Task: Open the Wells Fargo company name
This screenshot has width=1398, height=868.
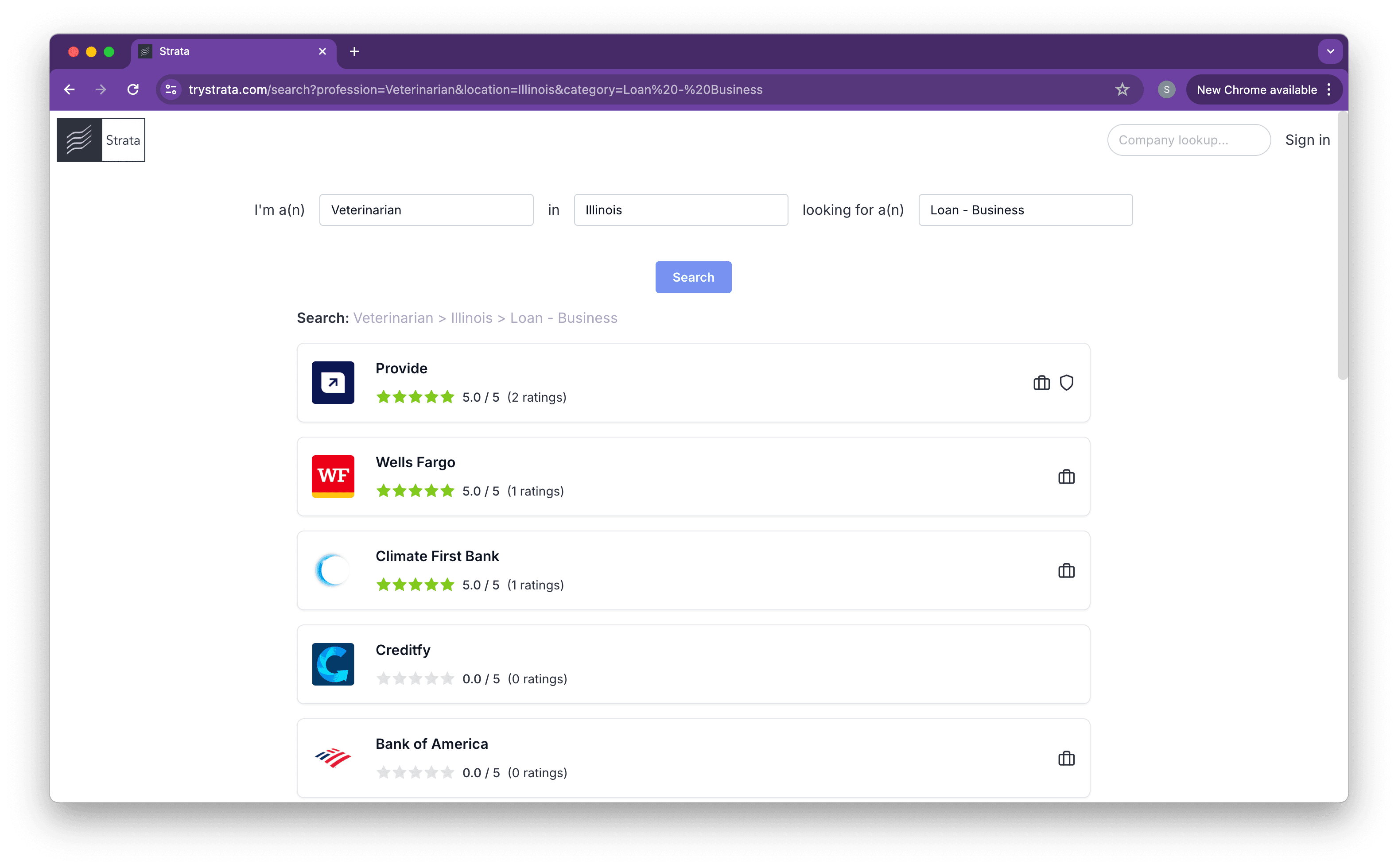Action: 415,462
